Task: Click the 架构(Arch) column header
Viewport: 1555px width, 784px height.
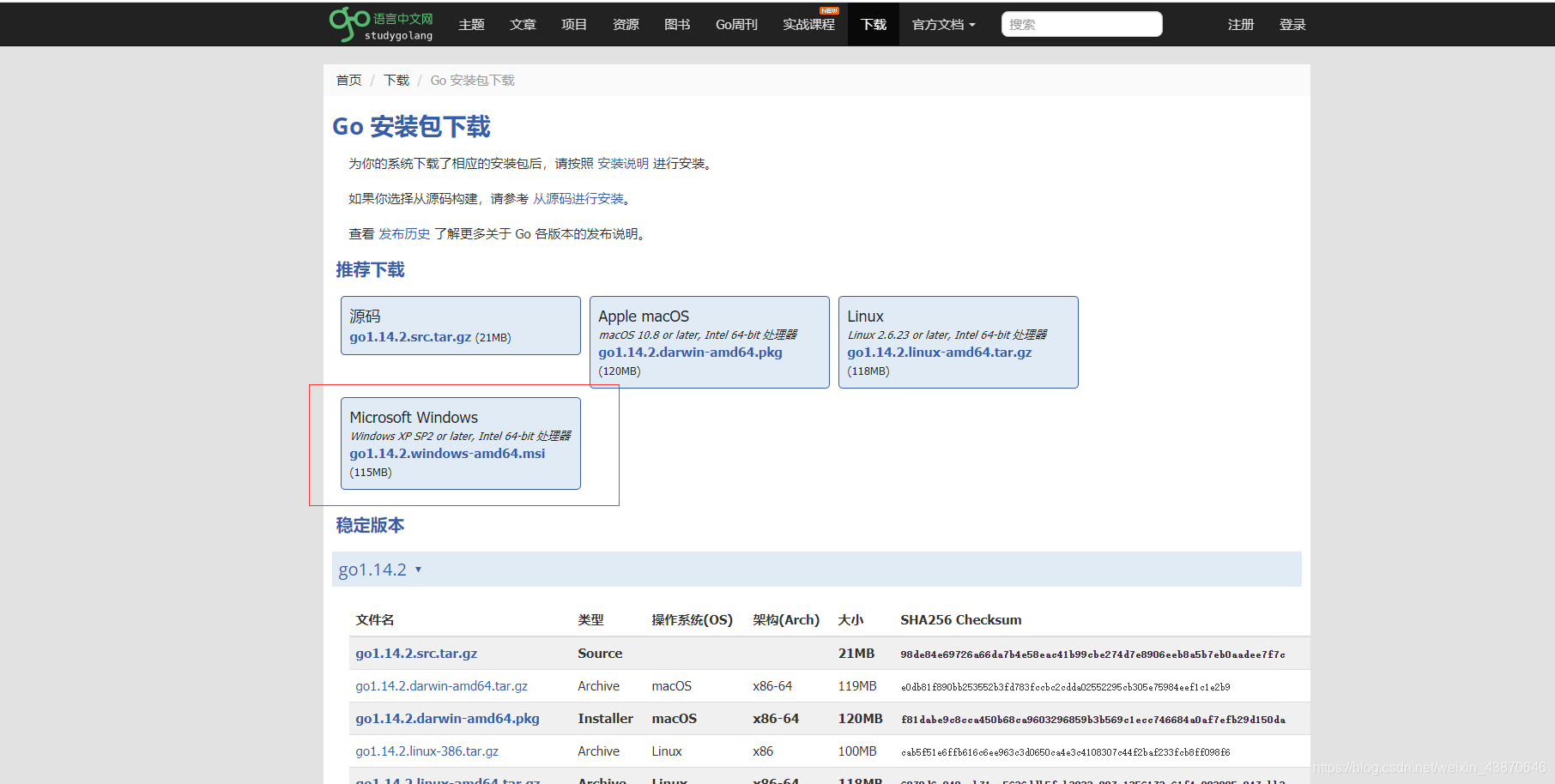Action: click(786, 620)
